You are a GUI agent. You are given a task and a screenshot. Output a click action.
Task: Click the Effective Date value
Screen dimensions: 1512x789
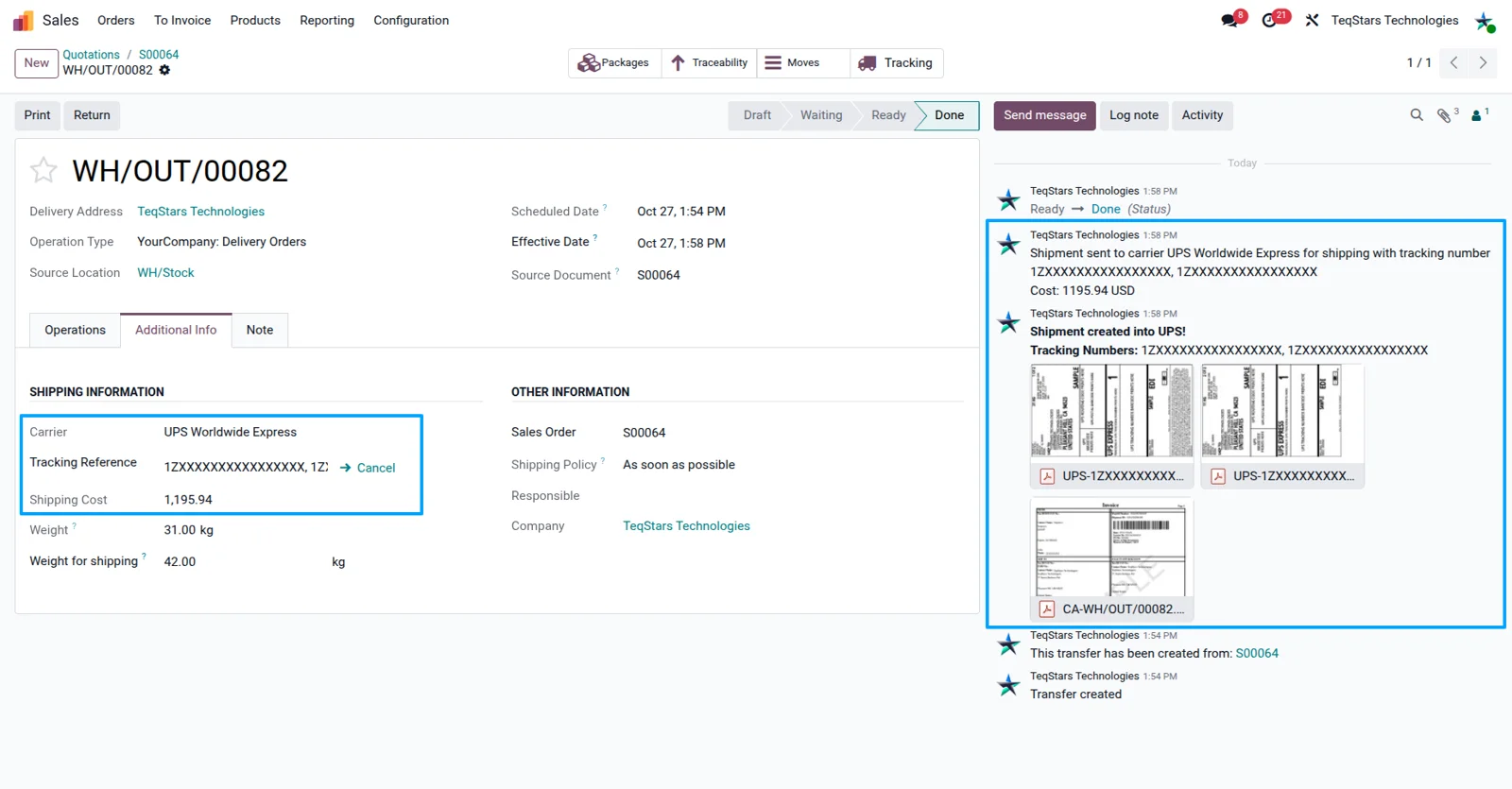pos(681,243)
